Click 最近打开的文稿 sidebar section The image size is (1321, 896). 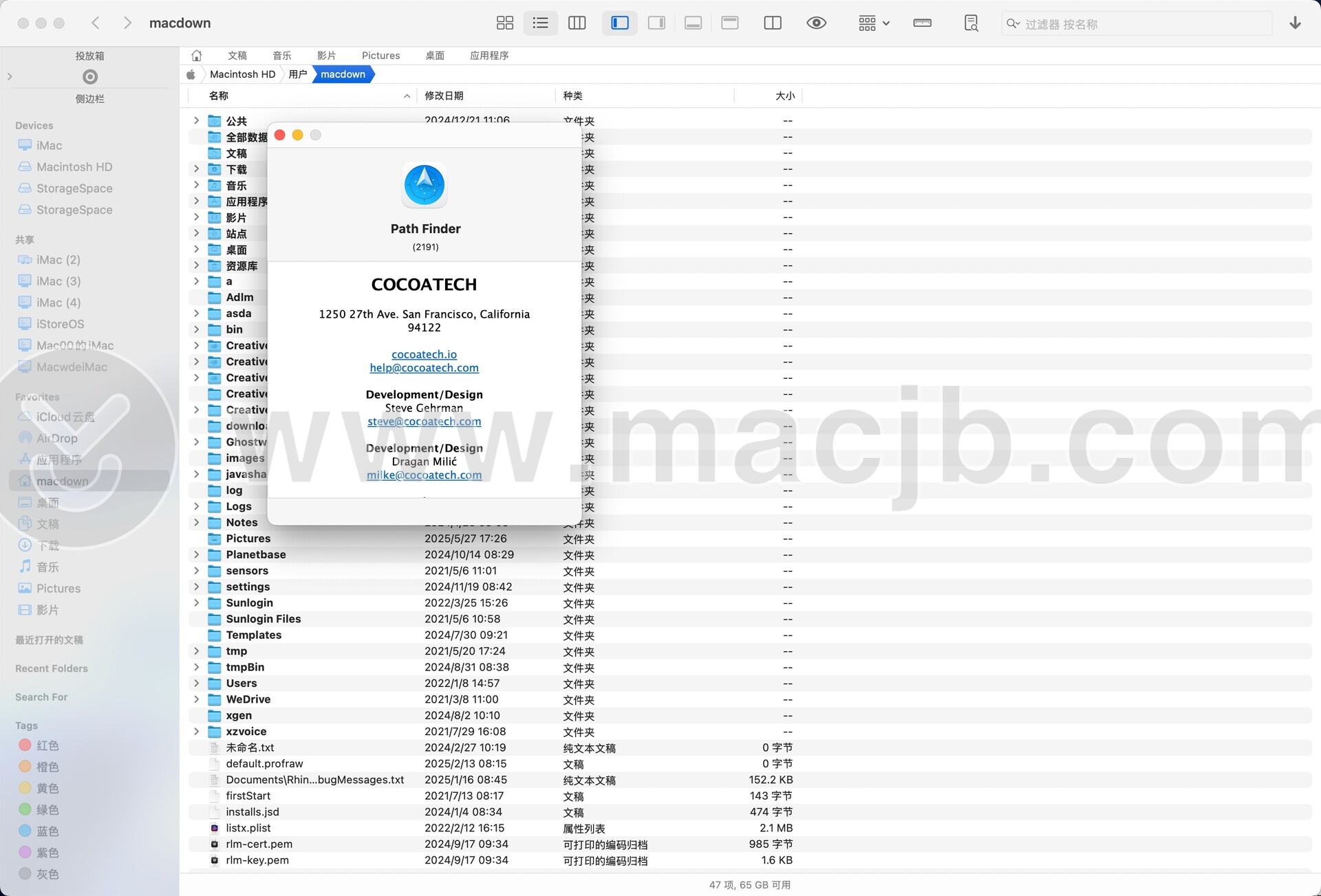tap(49, 640)
